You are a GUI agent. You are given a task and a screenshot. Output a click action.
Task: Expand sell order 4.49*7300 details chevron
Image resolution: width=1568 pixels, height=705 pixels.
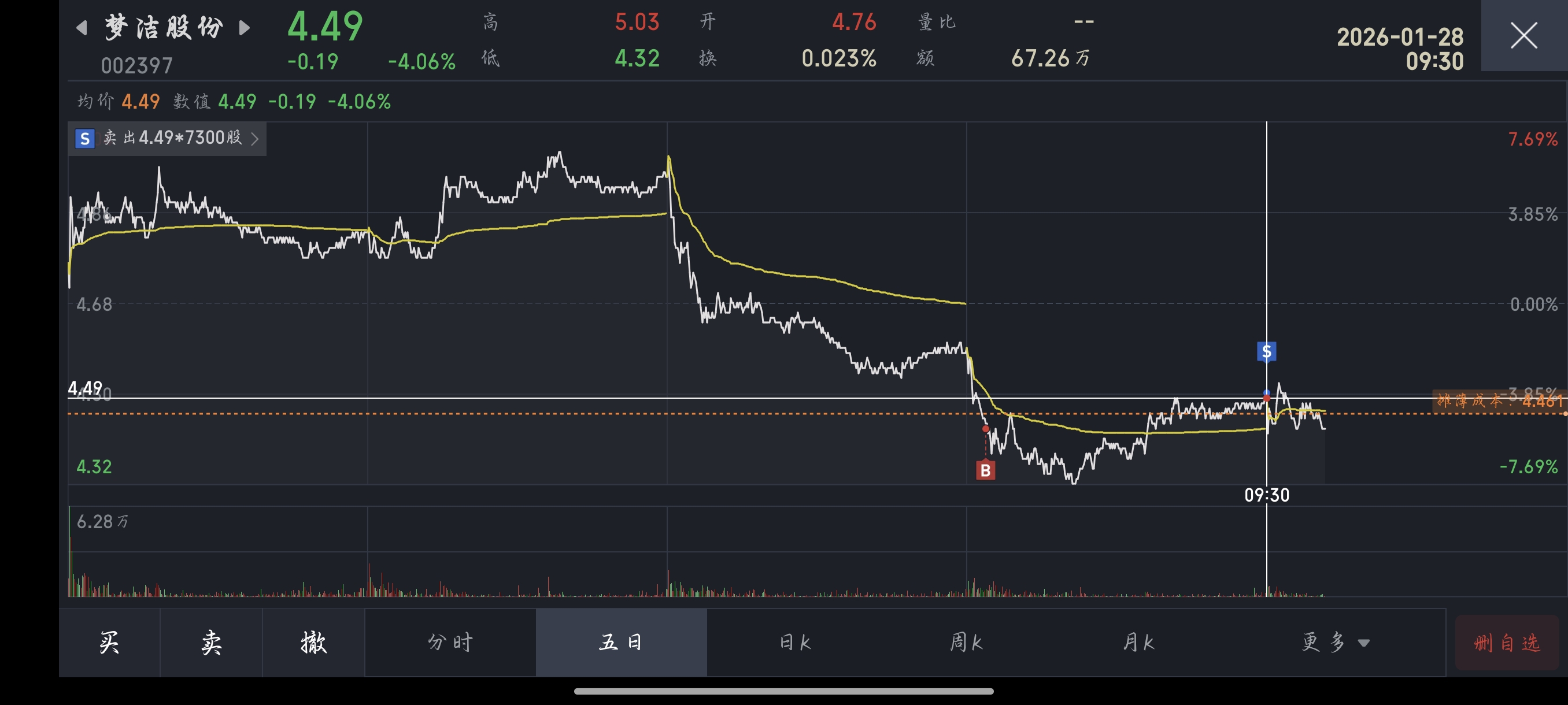pyautogui.click(x=255, y=139)
